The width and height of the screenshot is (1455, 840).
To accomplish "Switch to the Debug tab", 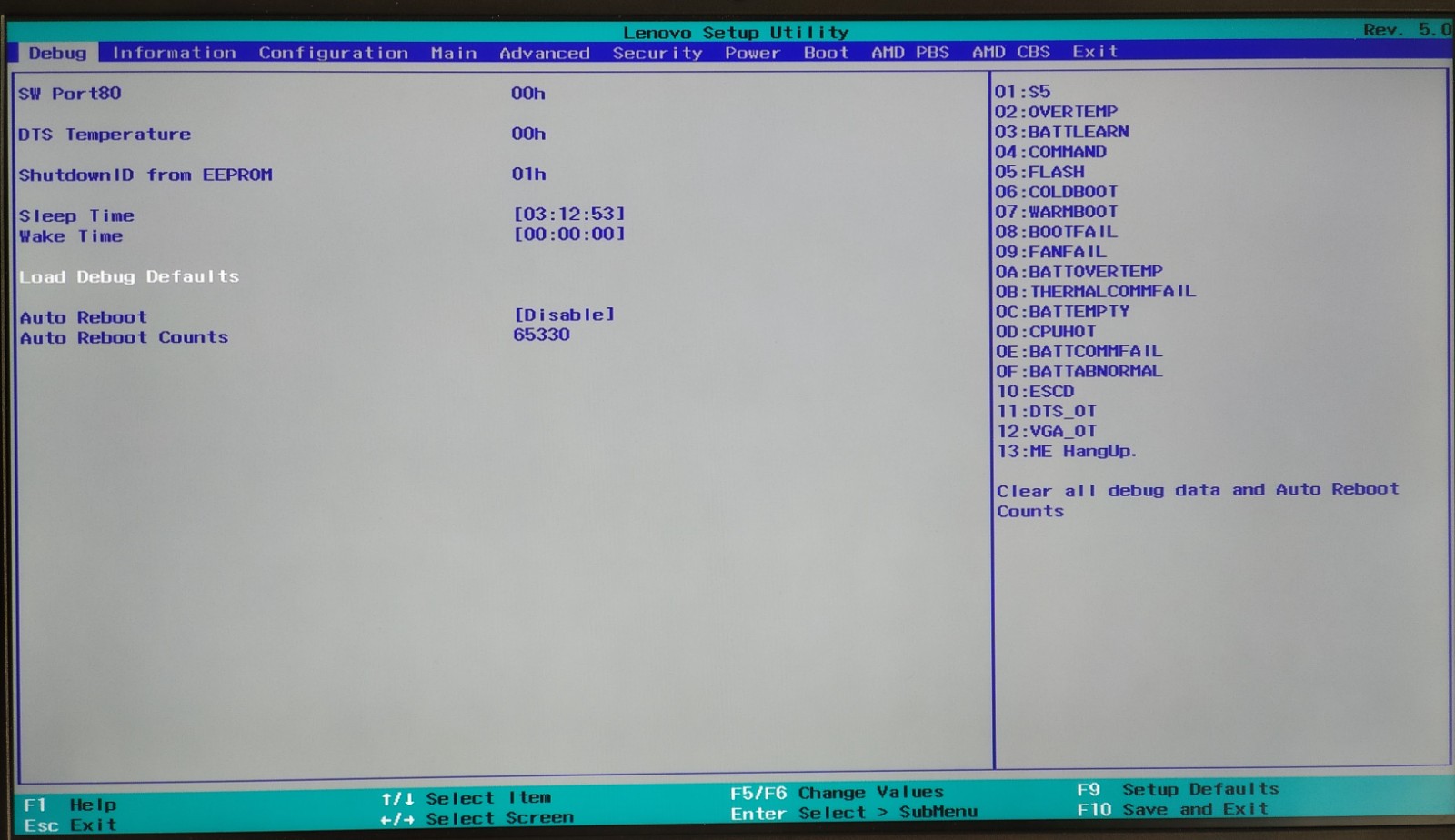I will (57, 53).
